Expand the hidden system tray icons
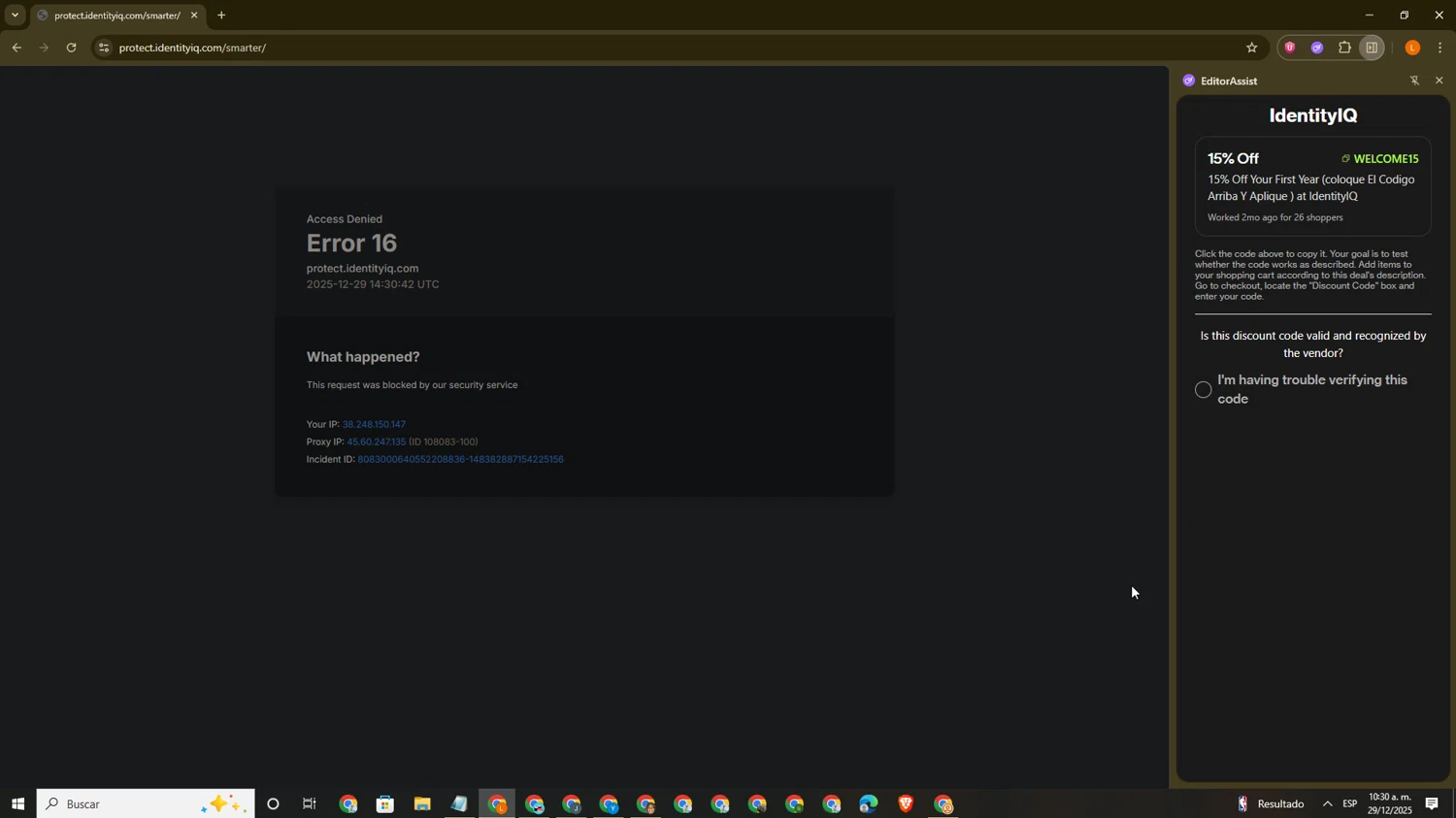Image resolution: width=1456 pixels, height=818 pixels. (x=1327, y=803)
